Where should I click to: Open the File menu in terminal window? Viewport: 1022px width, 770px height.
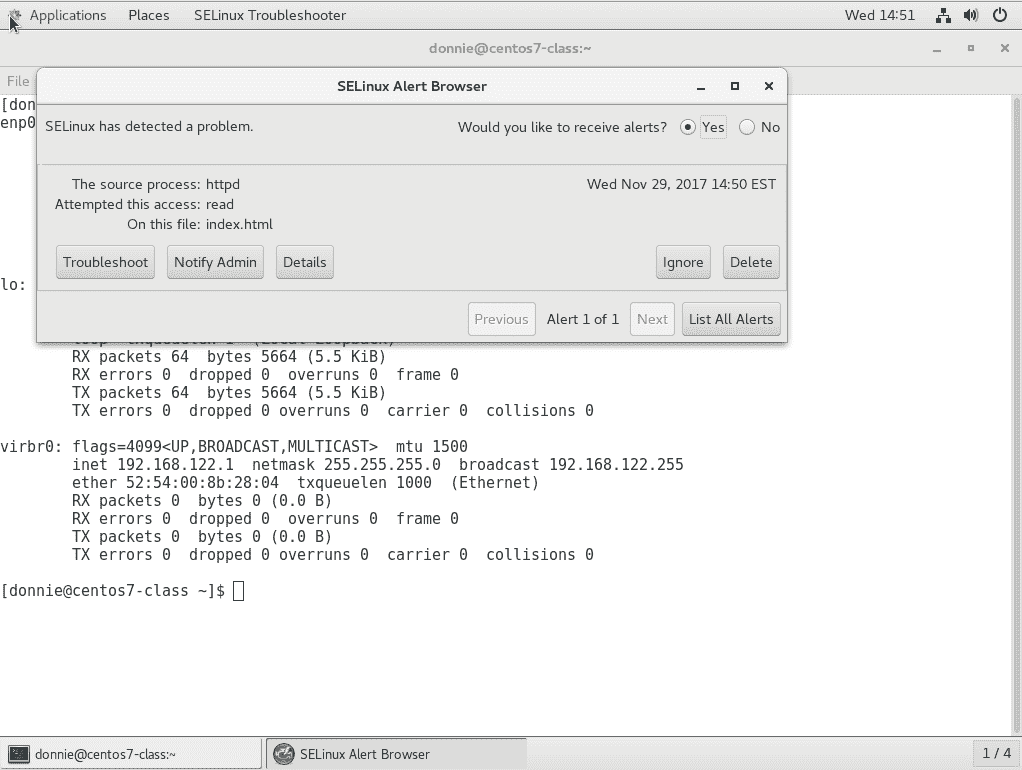pos(18,81)
